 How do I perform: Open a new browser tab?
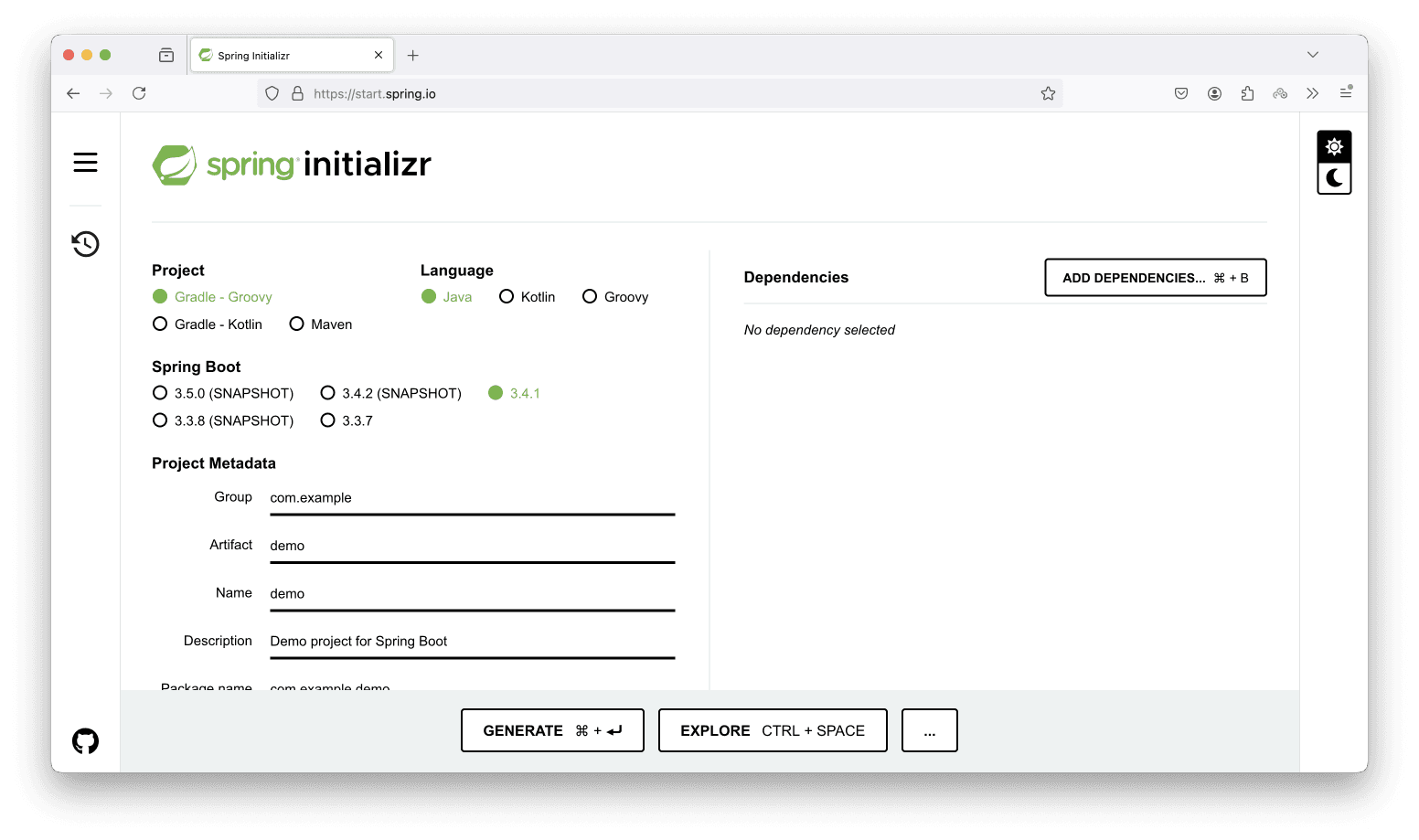413,56
